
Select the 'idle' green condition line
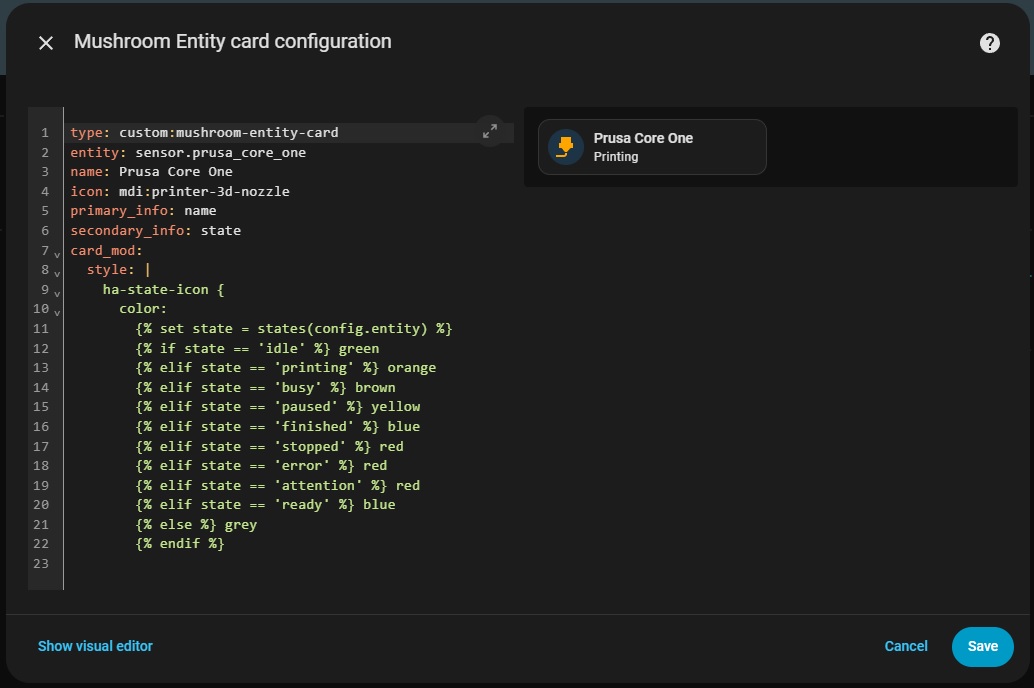click(x=257, y=348)
